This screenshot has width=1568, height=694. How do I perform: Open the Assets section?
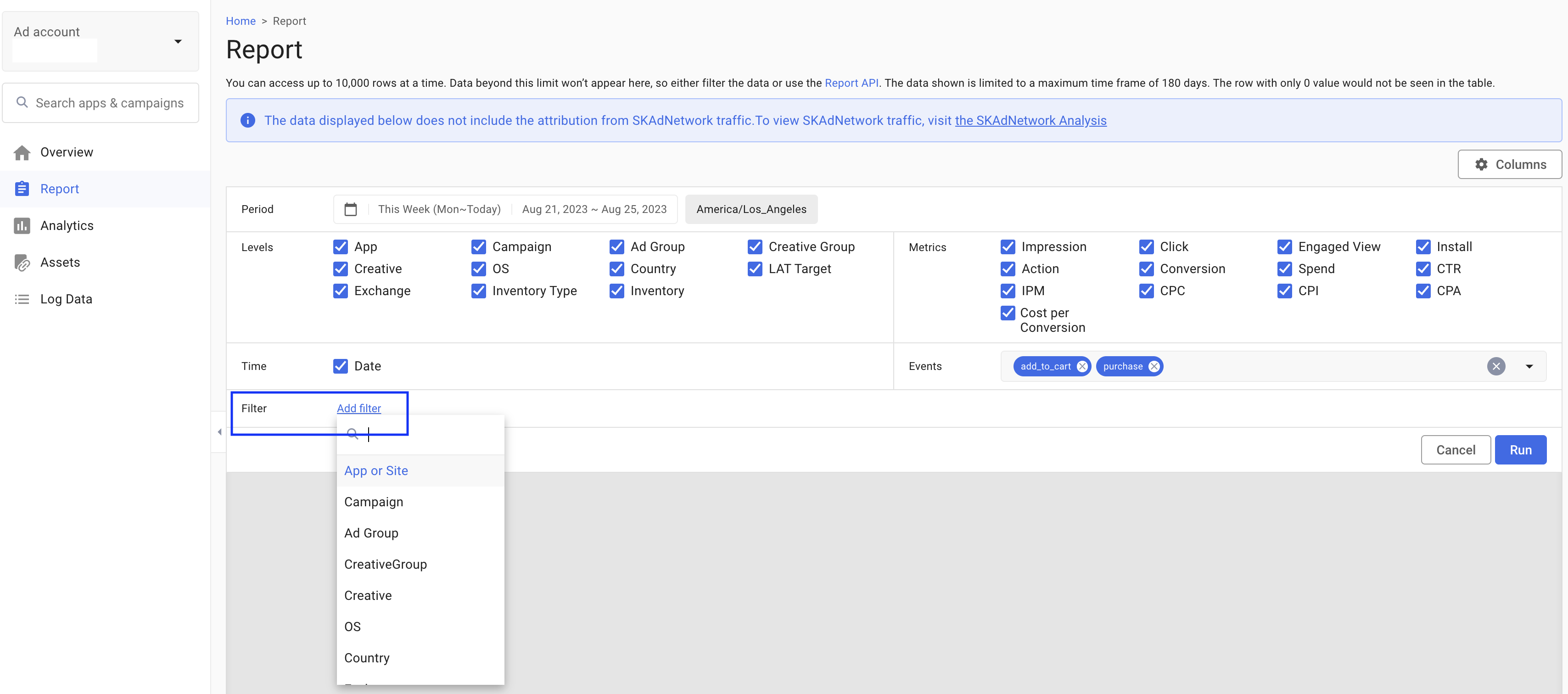click(x=60, y=262)
